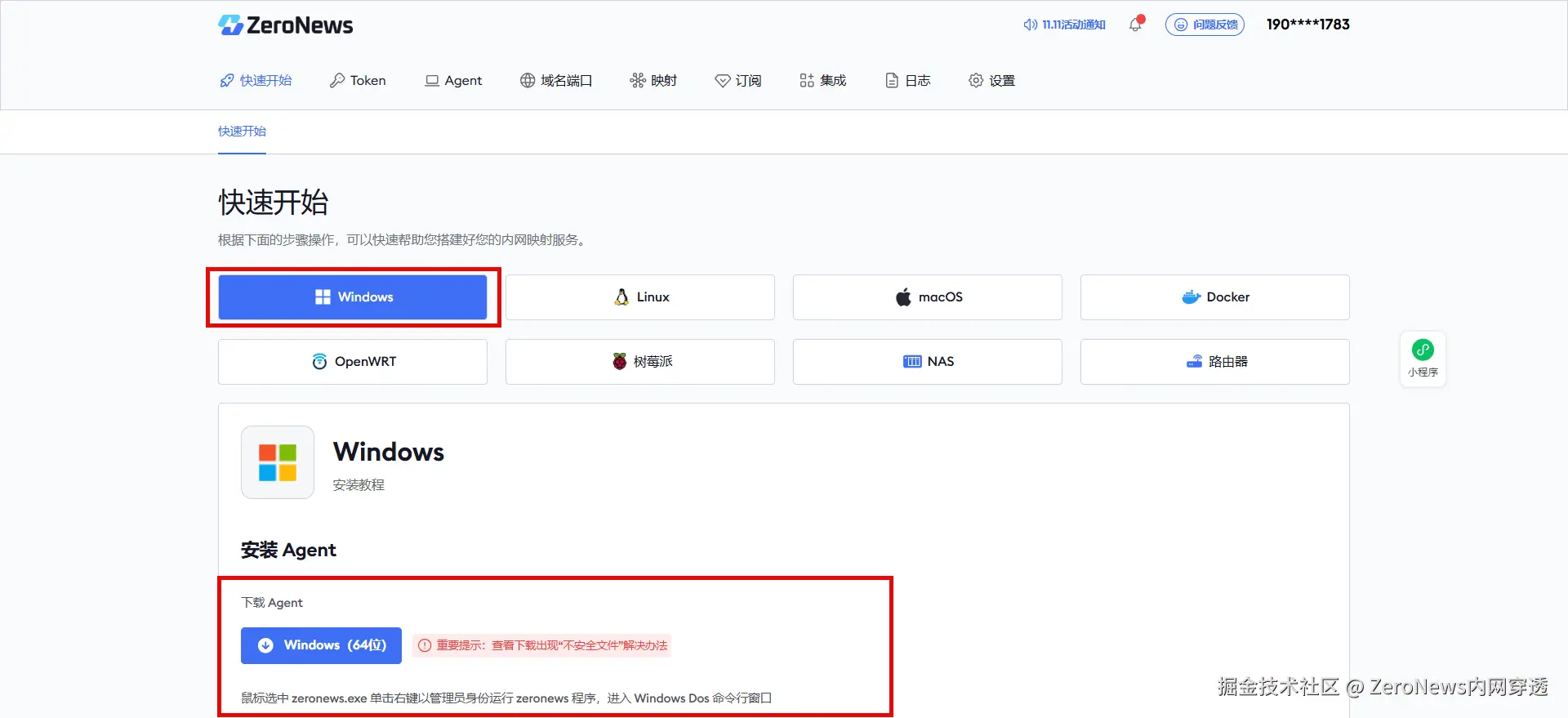Go to 快速开始 in the top nav
The width and height of the screenshot is (1568, 718).
[256, 80]
